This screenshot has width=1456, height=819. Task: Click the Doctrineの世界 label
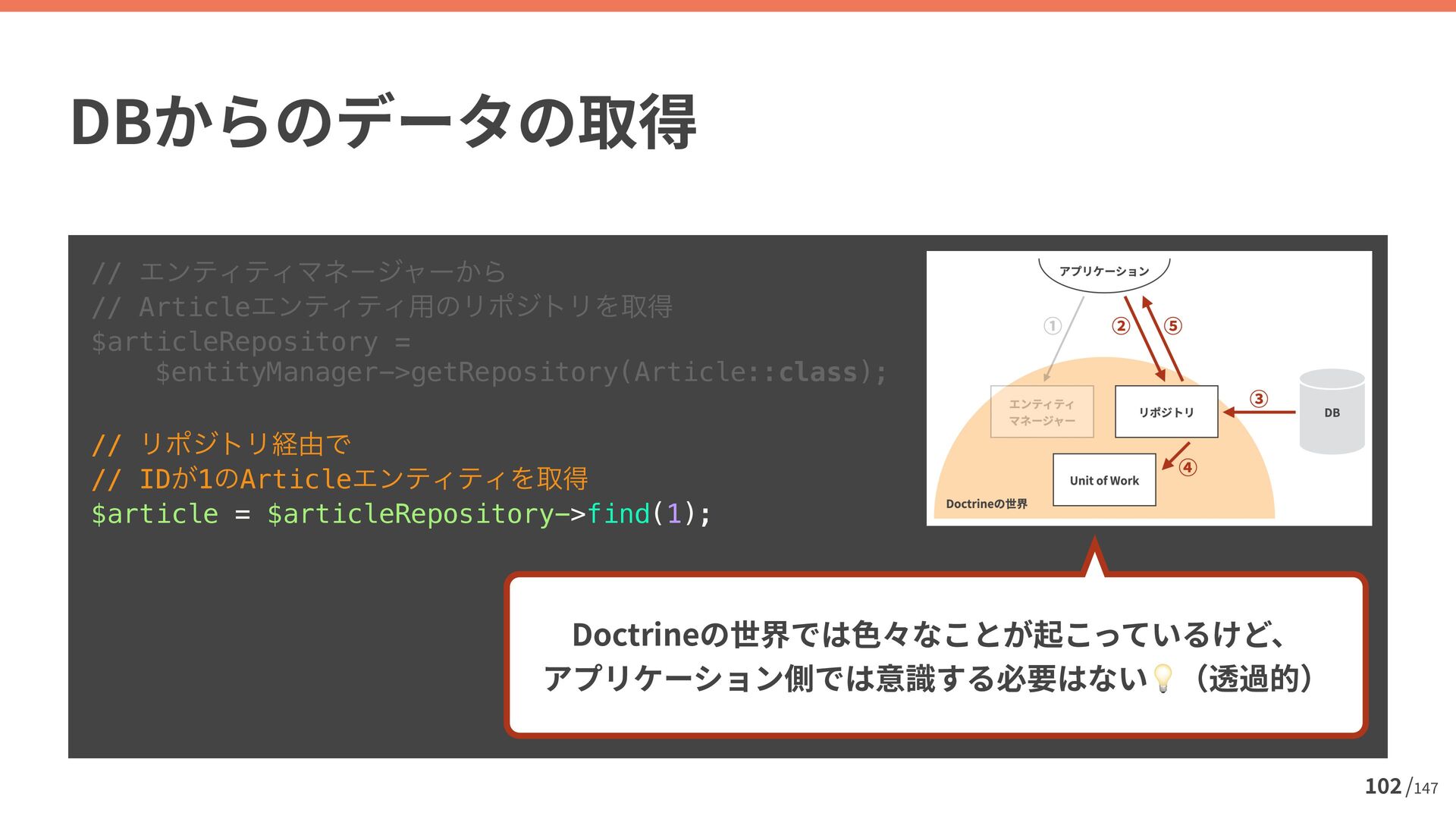[986, 504]
